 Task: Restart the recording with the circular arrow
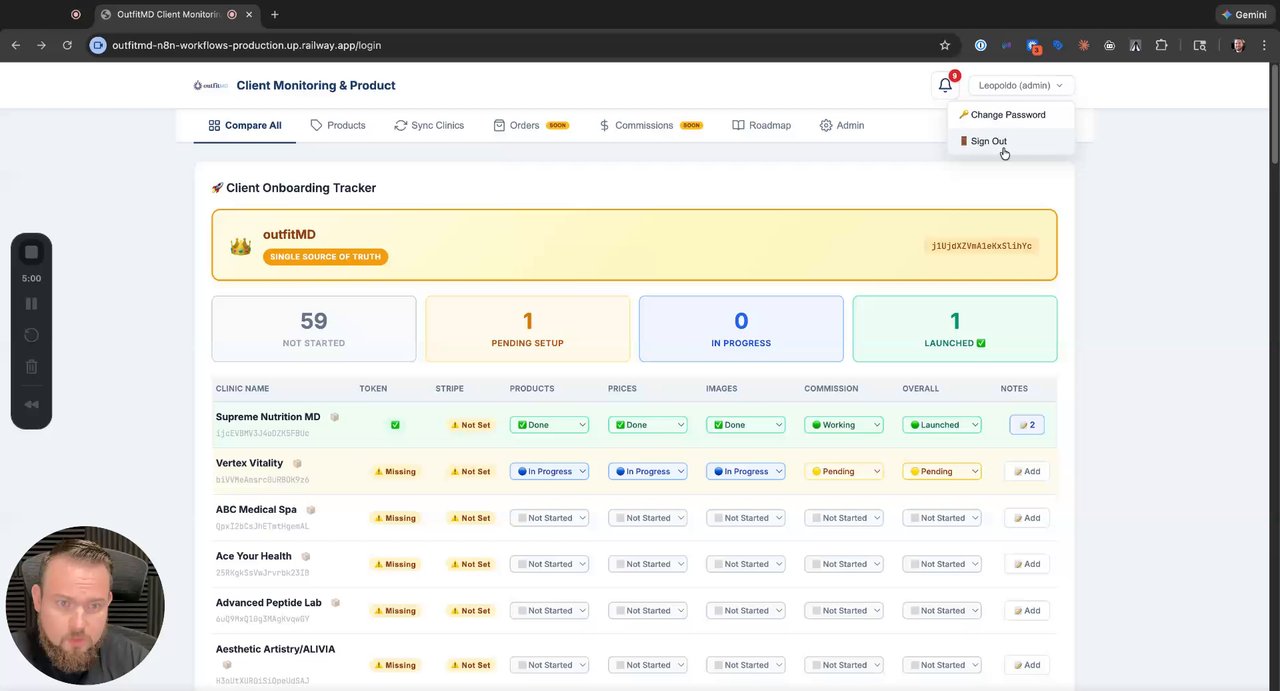[x=31, y=335]
